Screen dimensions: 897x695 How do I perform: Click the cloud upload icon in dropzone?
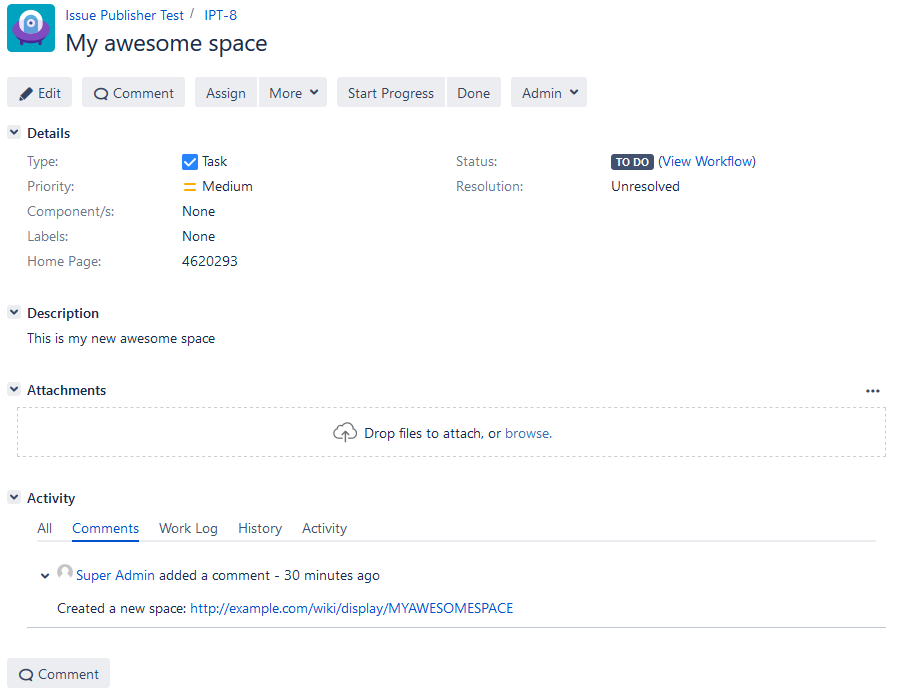point(344,433)
